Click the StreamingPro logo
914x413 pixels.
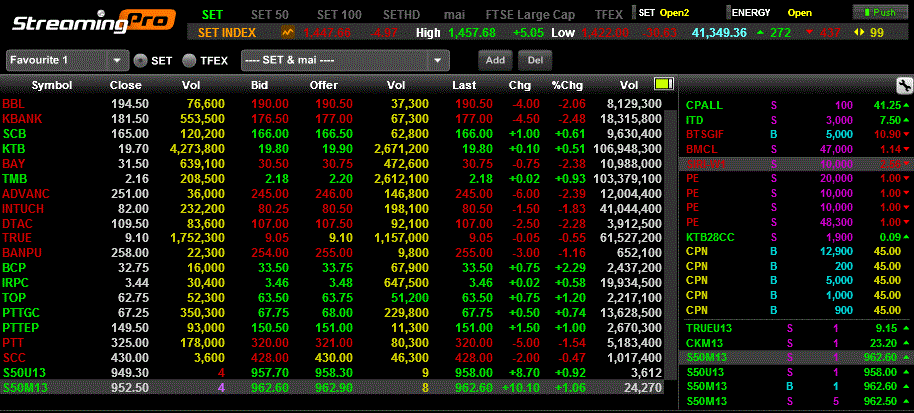[93, 22]
